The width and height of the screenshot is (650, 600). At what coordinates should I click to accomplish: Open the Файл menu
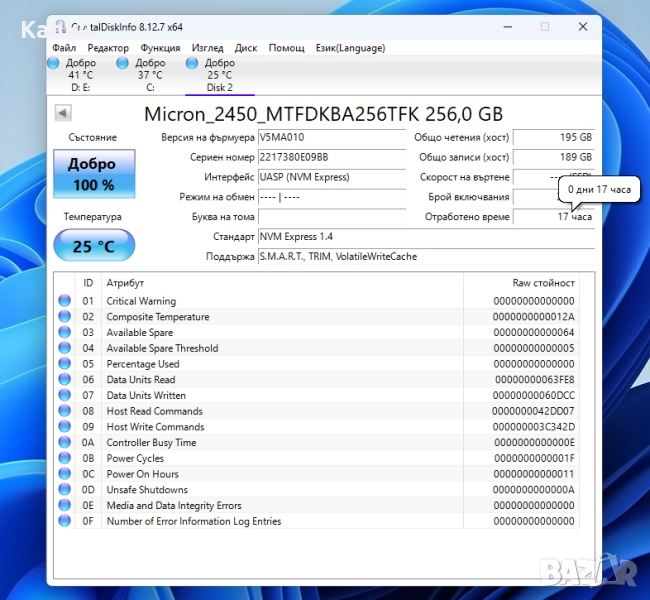tap(64, 47)
